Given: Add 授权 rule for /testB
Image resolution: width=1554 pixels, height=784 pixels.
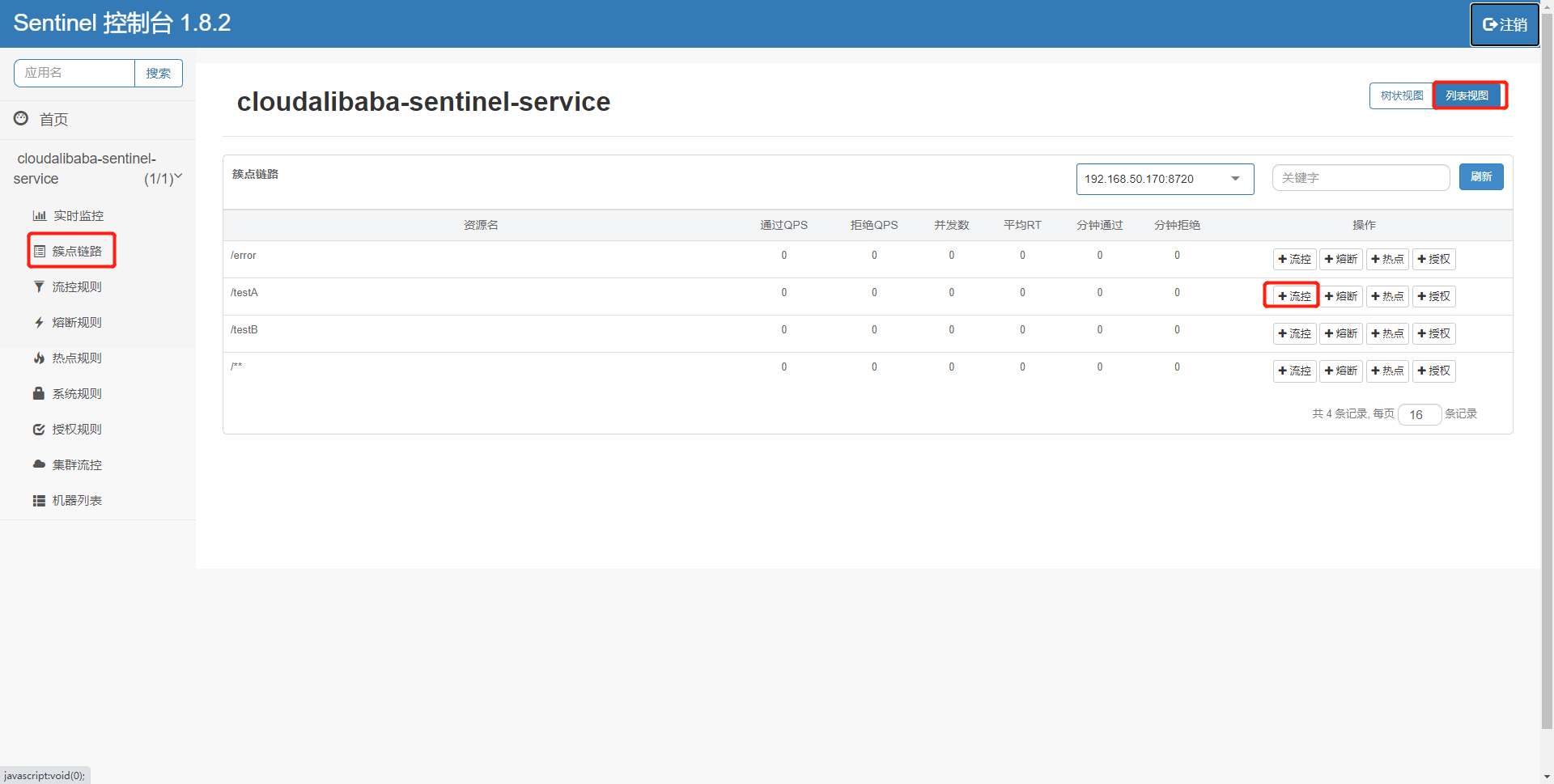Looking at the screenshot, I should pos(1434,333).
